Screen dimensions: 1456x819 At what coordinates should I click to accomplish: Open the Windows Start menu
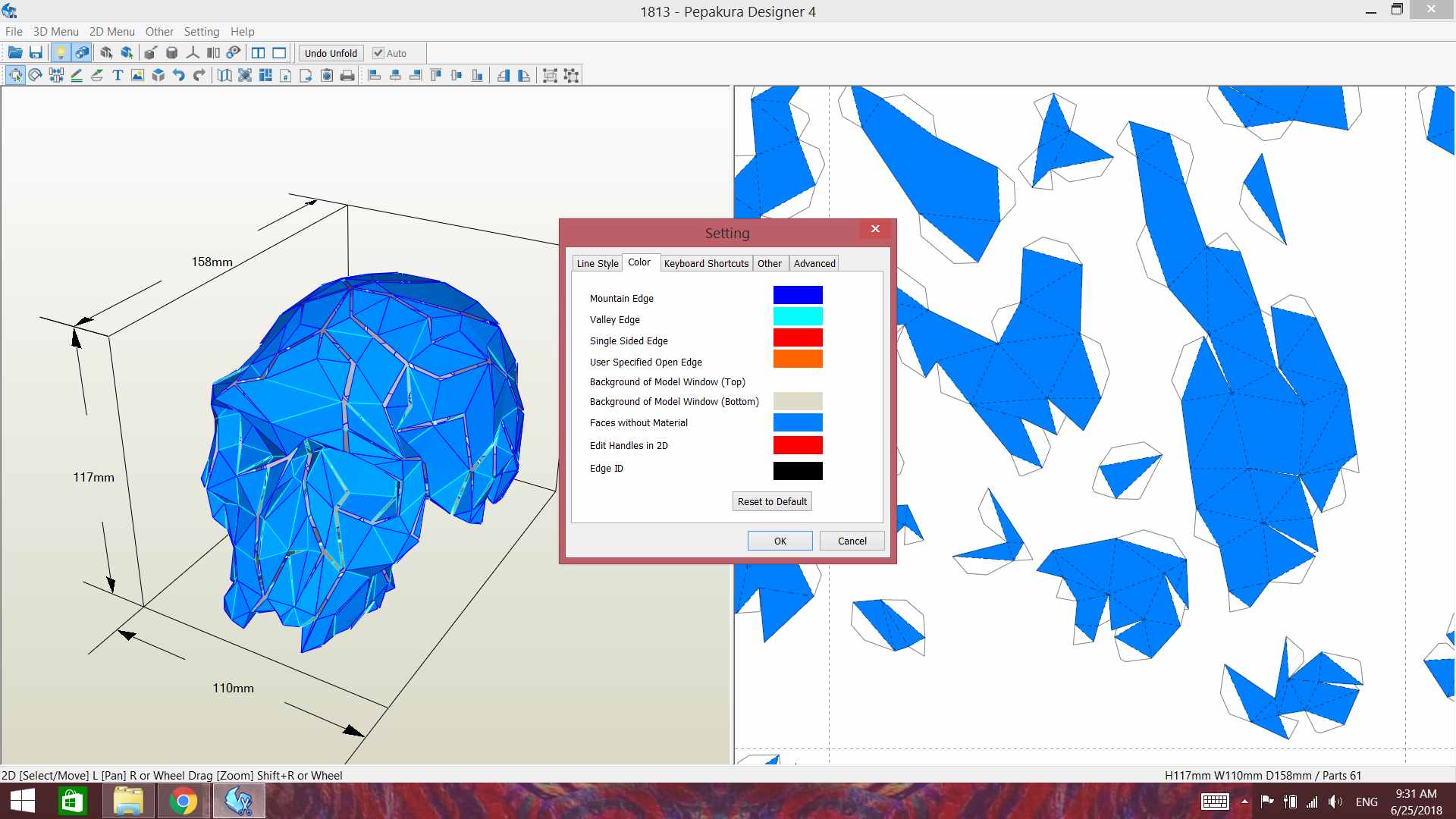(x=22, y=801)
